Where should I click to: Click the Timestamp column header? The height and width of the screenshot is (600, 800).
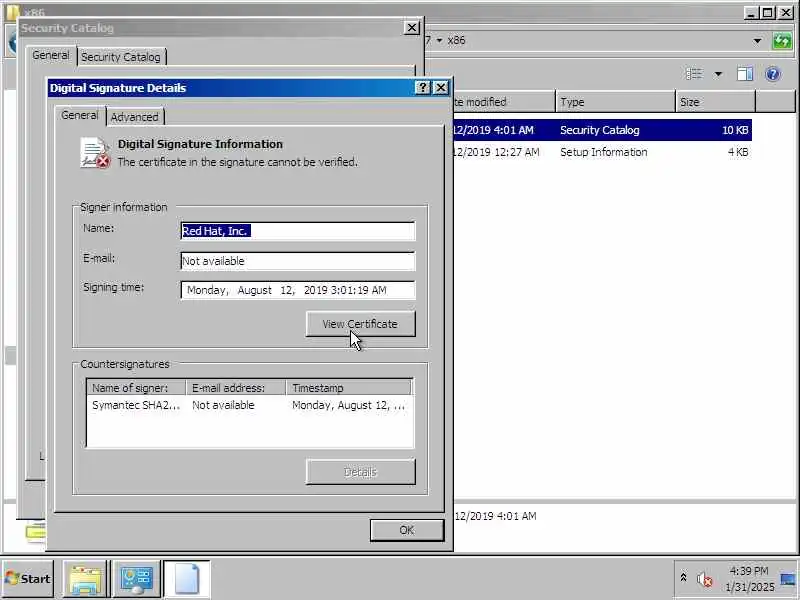pos(349,388)
